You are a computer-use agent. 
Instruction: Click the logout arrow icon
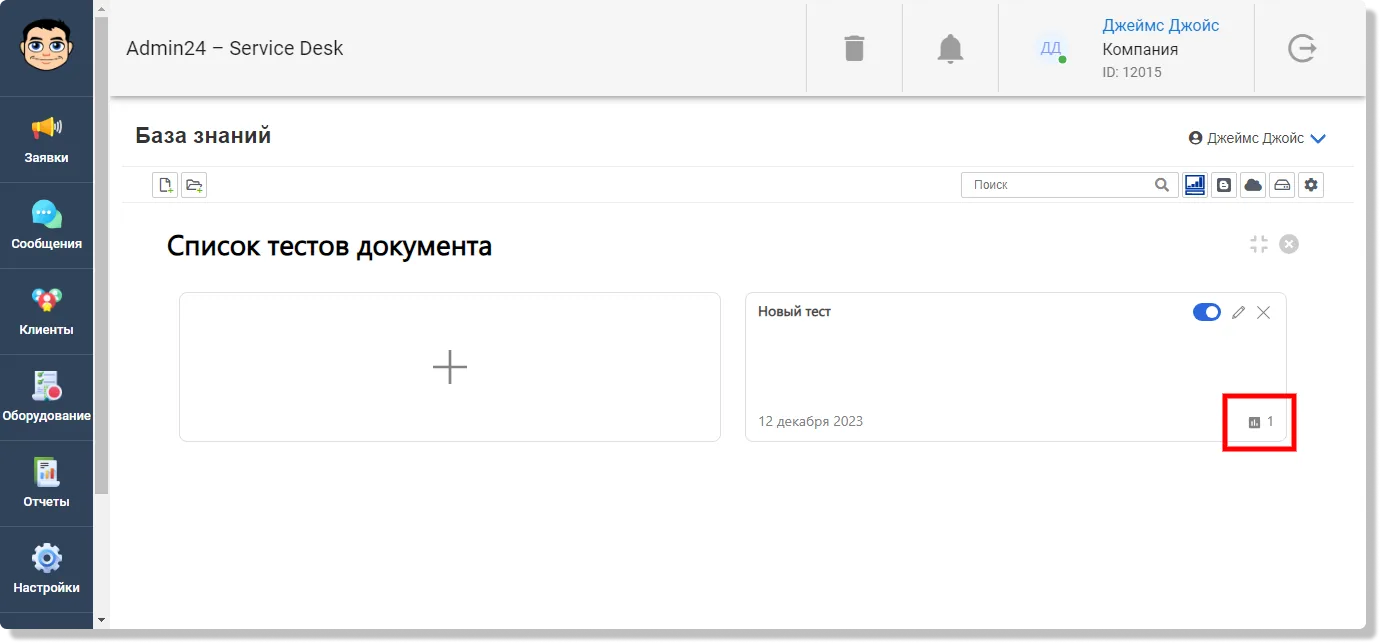coord(1302,48)
